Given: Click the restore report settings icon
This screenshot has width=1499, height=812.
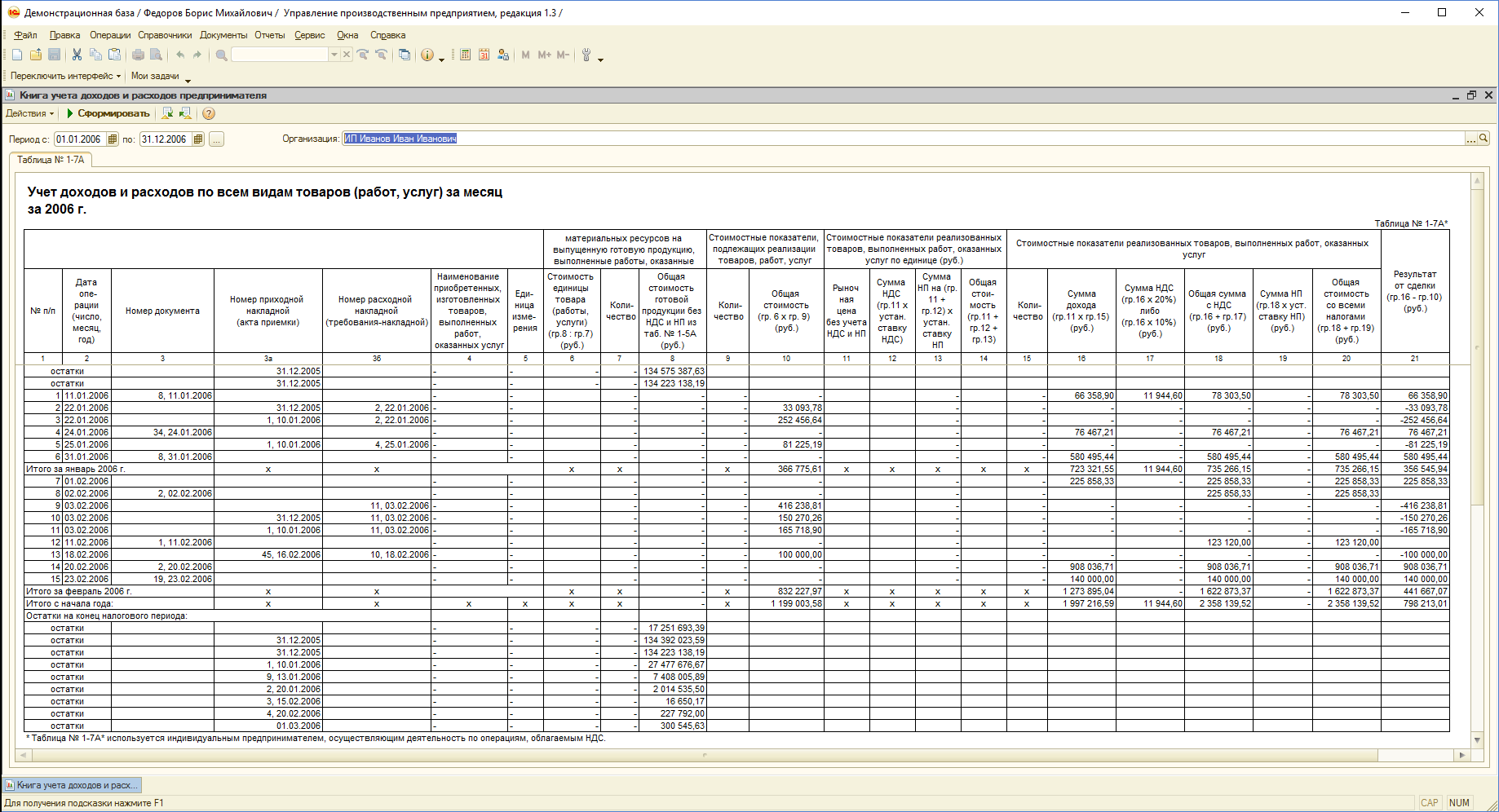Looking at the screenshot, I should (x=185, y=113).
